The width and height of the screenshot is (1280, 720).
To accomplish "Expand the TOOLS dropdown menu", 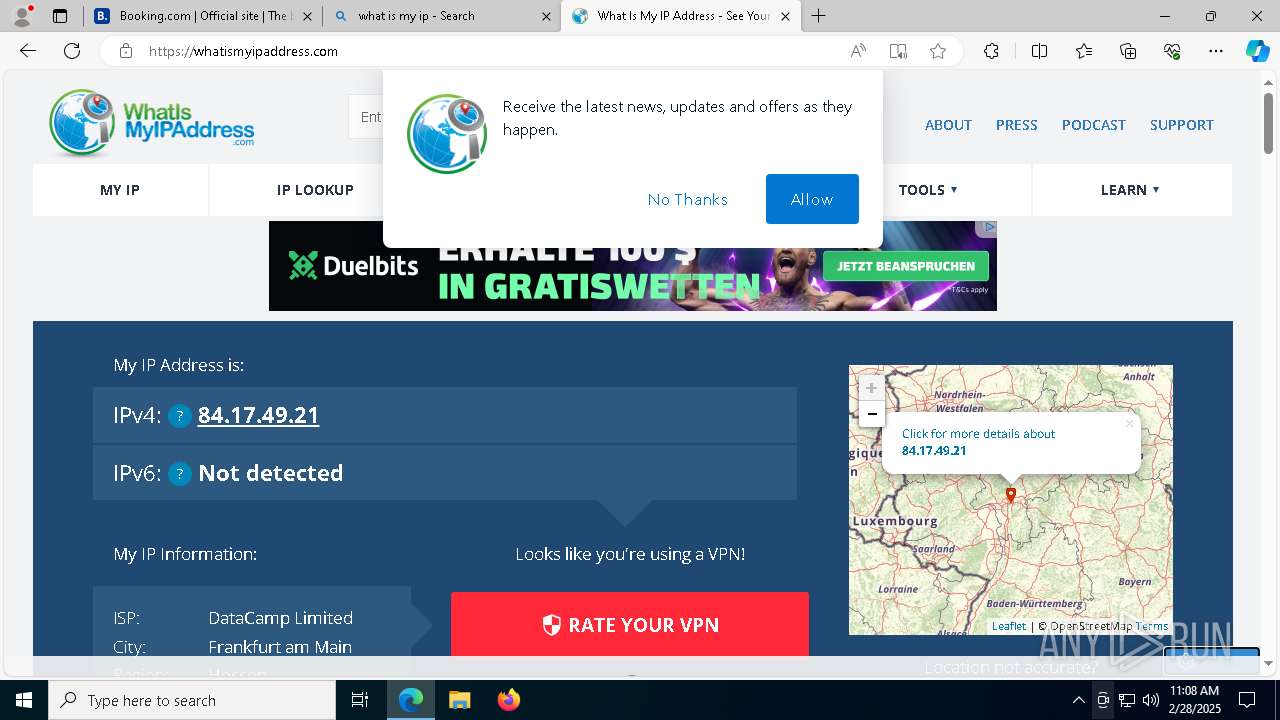I will coord(928,190).
